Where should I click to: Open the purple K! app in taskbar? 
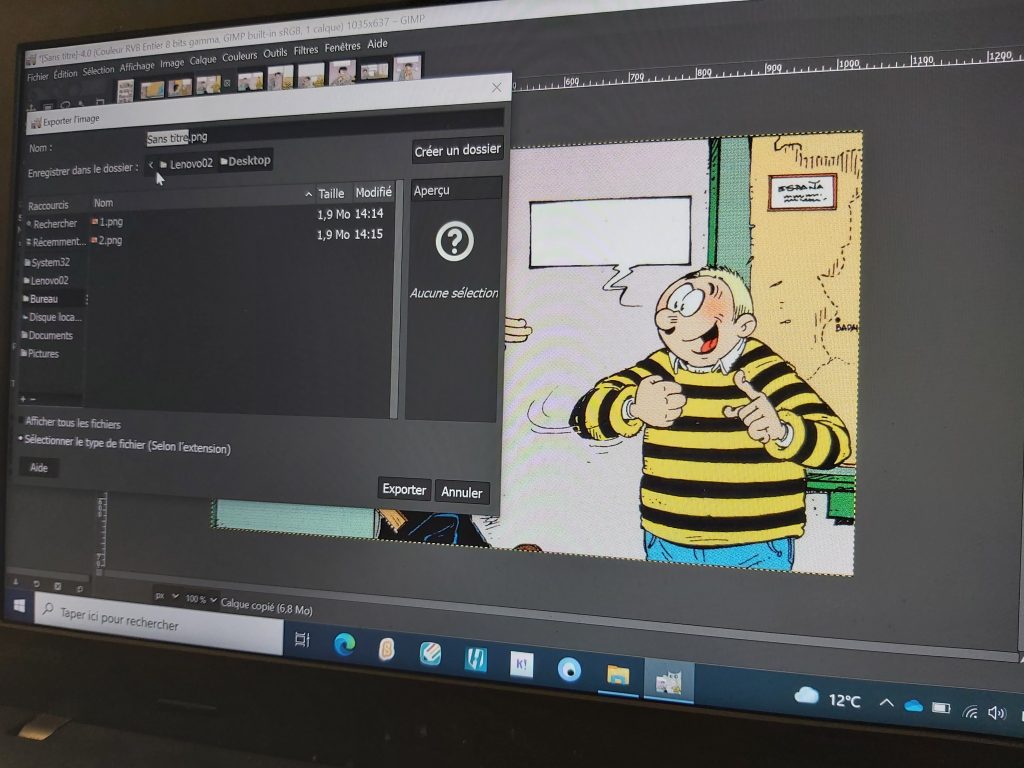pyautogui.click(x=521, y=664)
